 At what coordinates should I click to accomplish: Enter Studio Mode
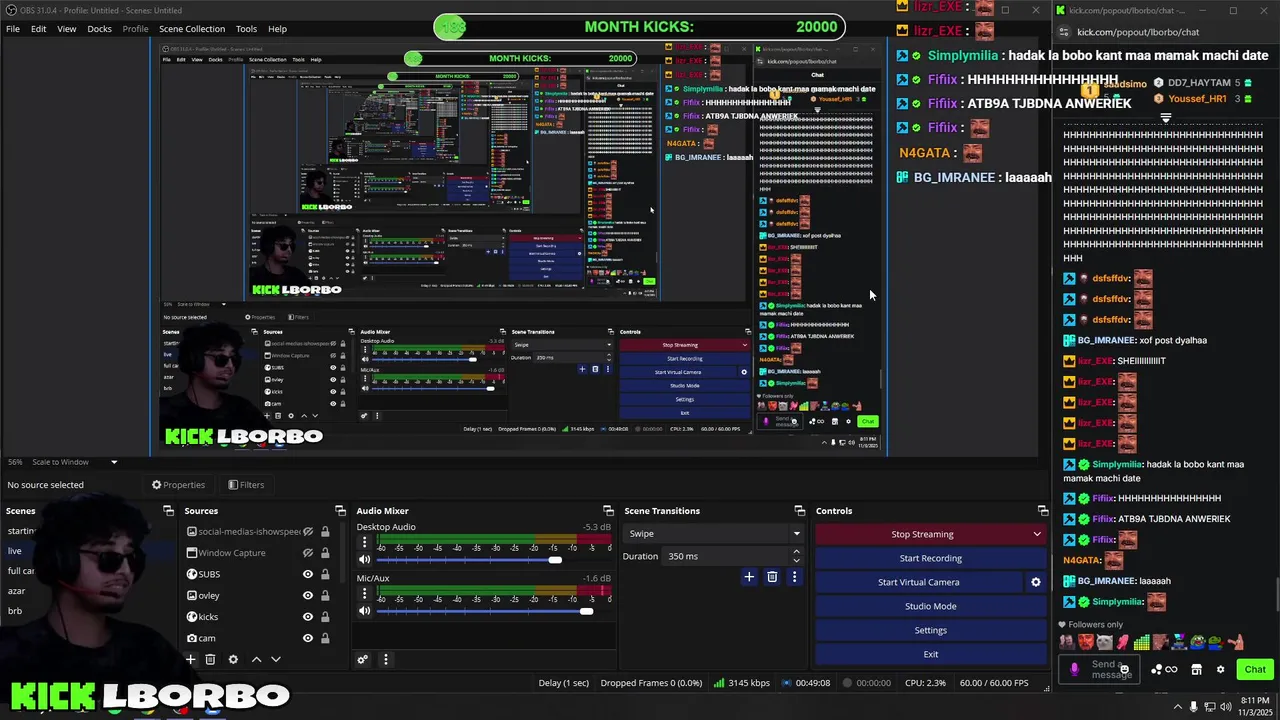click(930, 606)
